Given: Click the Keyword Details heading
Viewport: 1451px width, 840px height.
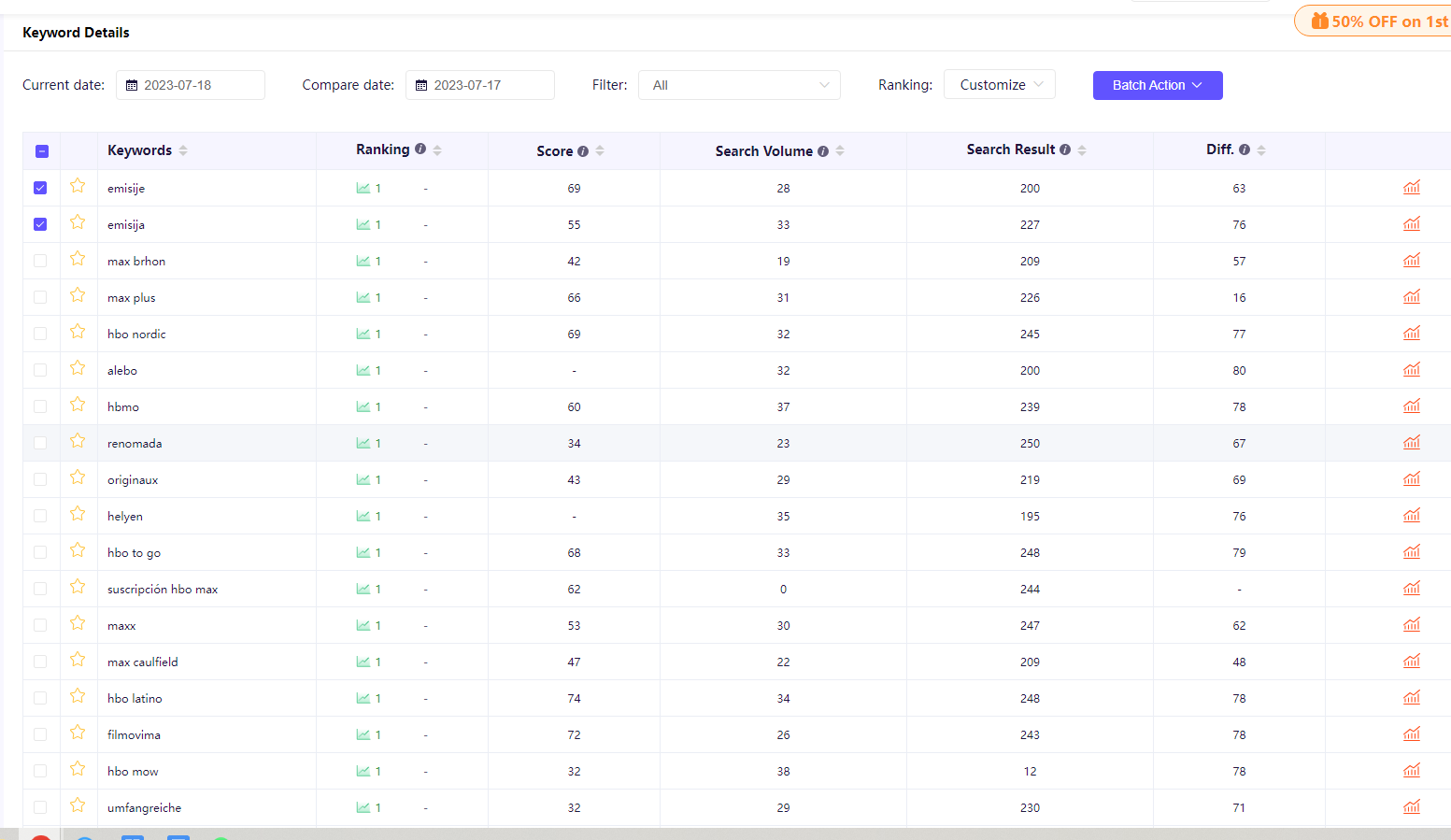Looking at the screenshot, I should [76, 33].
